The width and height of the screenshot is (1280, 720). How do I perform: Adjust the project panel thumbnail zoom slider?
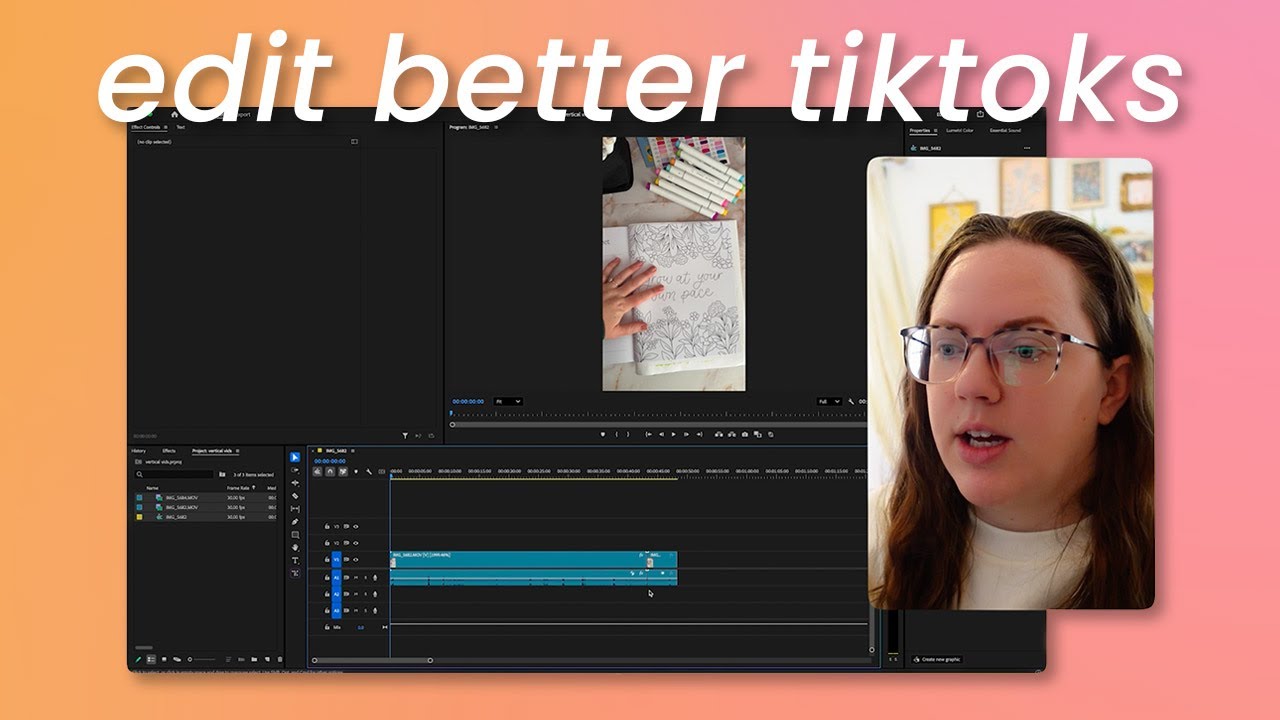202,659
